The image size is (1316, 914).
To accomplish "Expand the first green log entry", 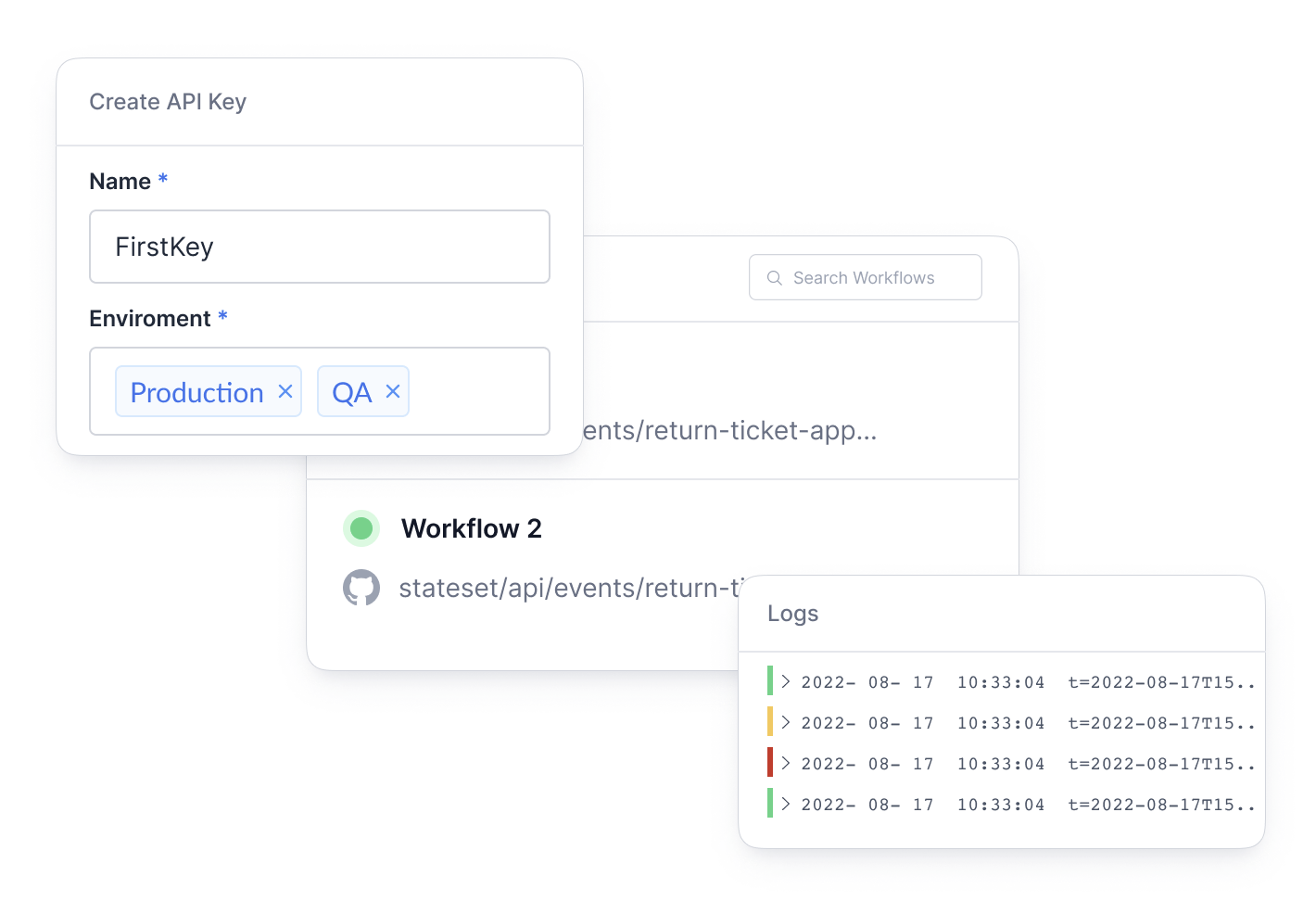I will [786, 682].
